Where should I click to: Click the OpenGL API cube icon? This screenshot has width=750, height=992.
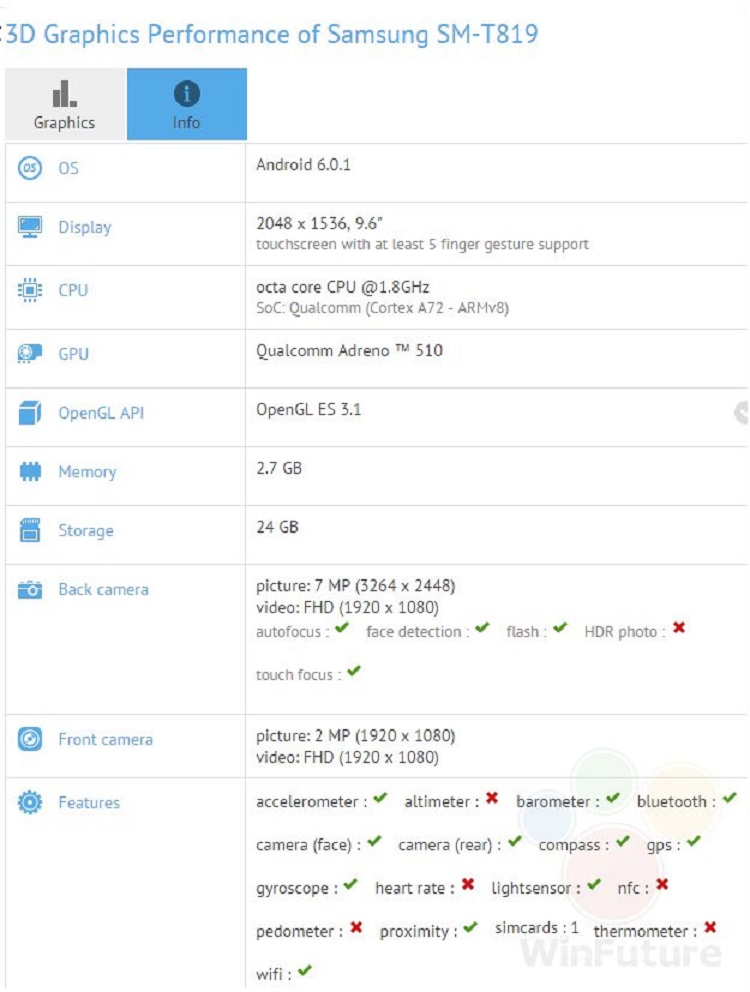(x=30, y=413)
